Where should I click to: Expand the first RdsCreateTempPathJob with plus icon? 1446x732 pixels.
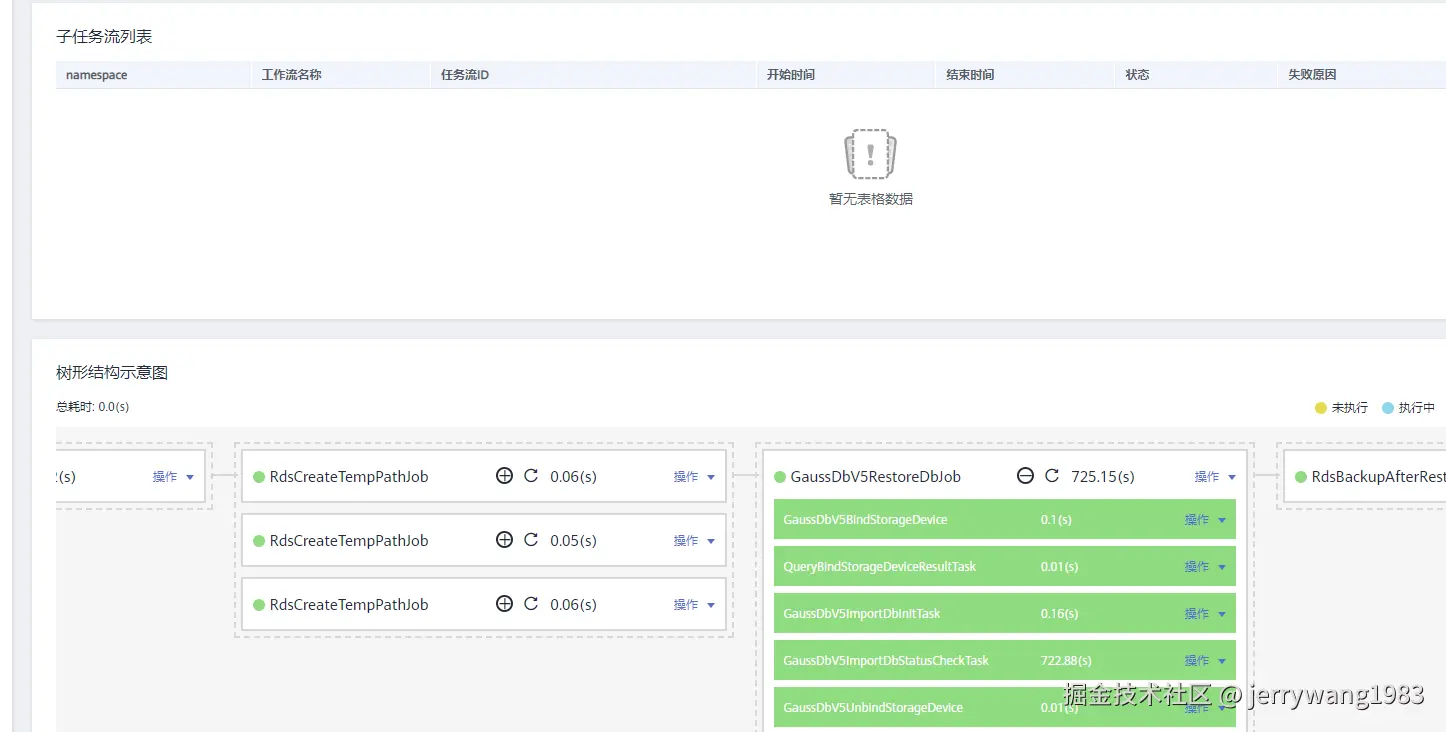pos(504,476)
